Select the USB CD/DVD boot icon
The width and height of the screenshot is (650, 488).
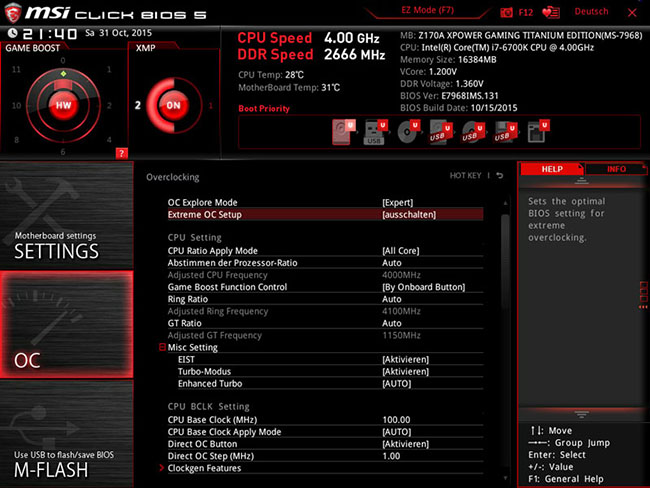pos(473,132)
